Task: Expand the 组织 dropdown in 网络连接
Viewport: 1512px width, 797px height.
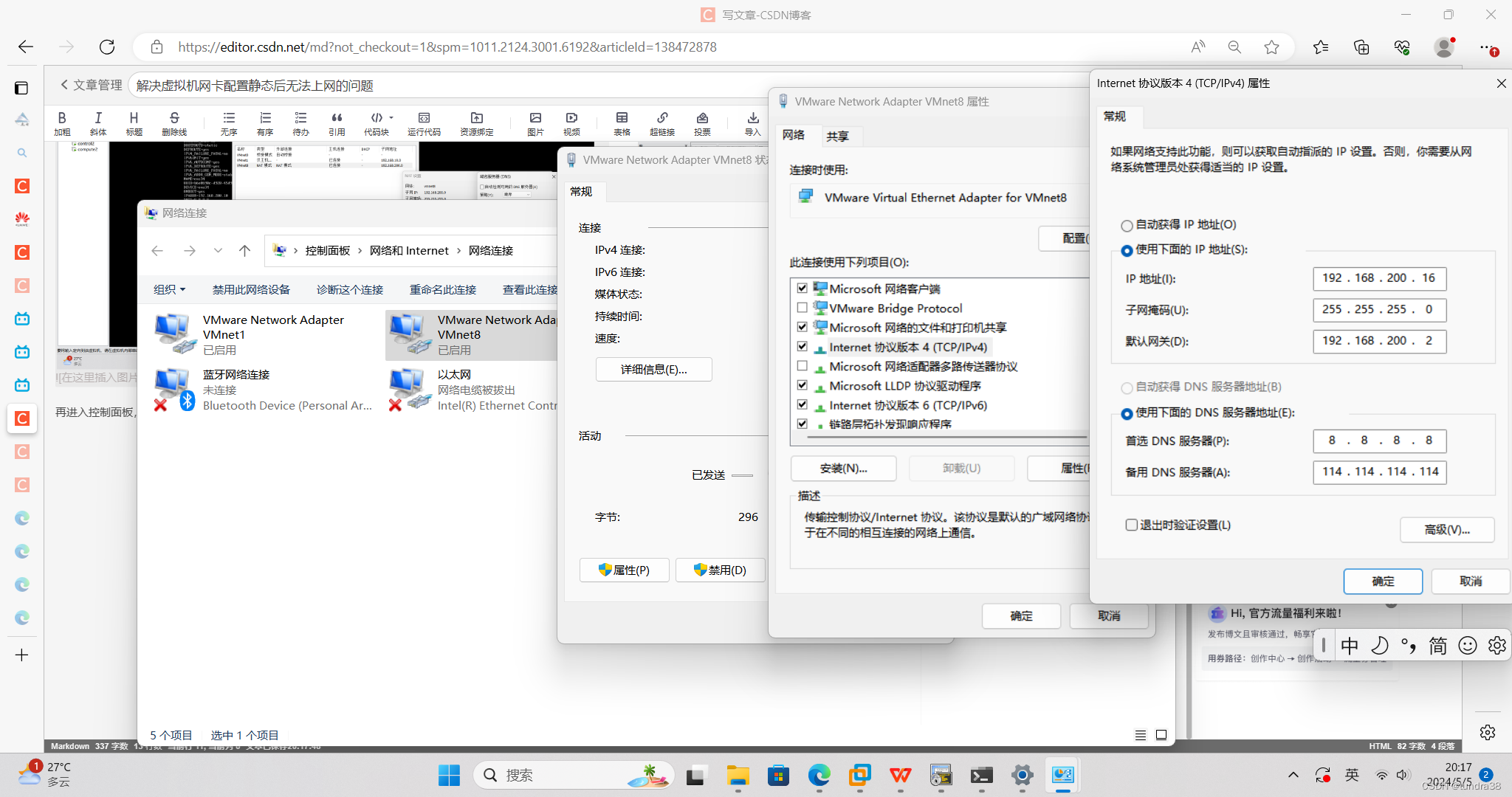Action: [x=170, y=290]
